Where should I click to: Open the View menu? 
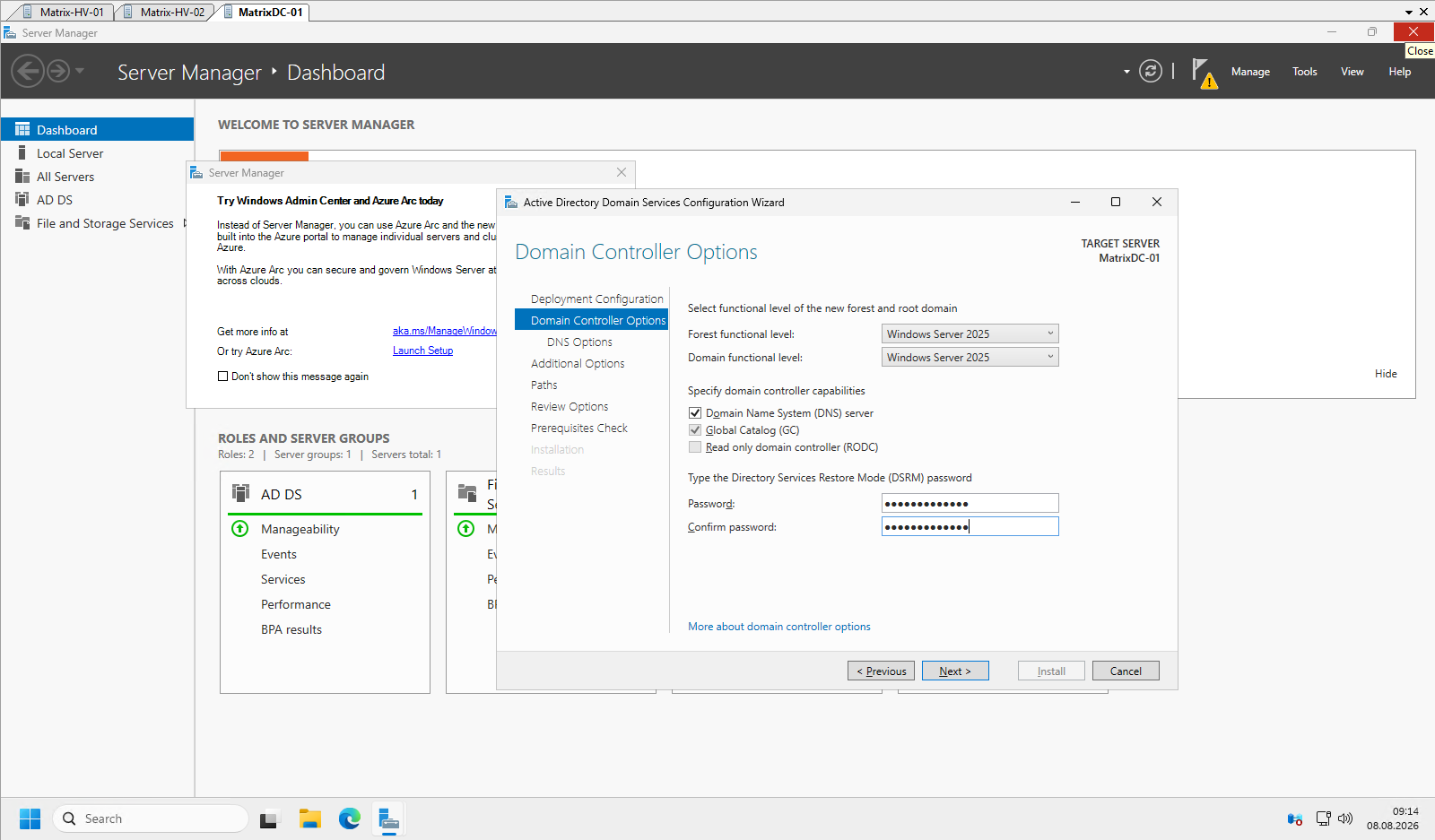[x=1352, y=72]
